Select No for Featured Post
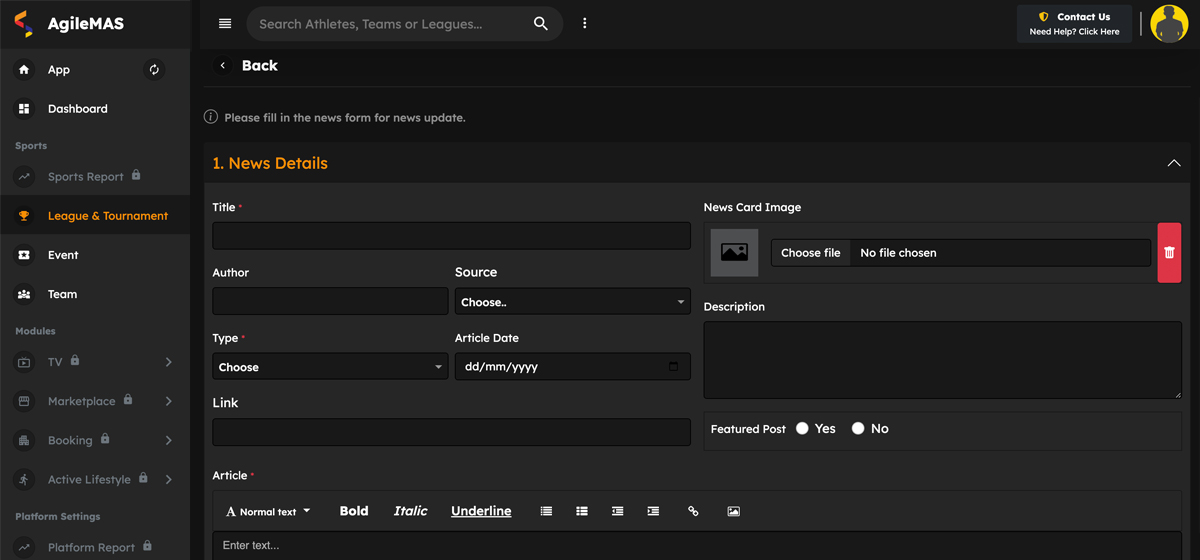The height and width of the screenshot is (560, 1200). point(858,429)
